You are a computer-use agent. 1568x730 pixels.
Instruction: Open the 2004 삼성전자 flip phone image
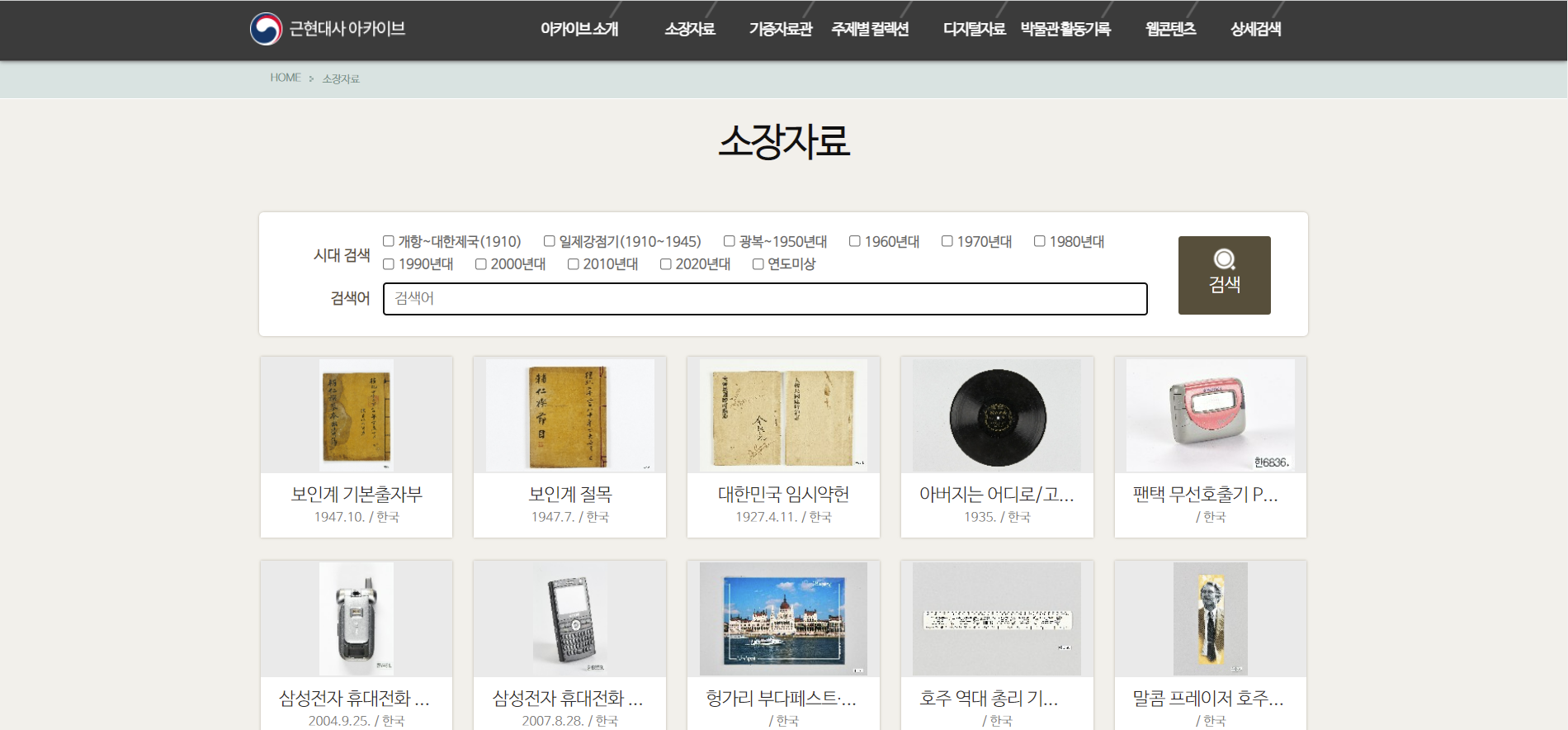point(356,619)
